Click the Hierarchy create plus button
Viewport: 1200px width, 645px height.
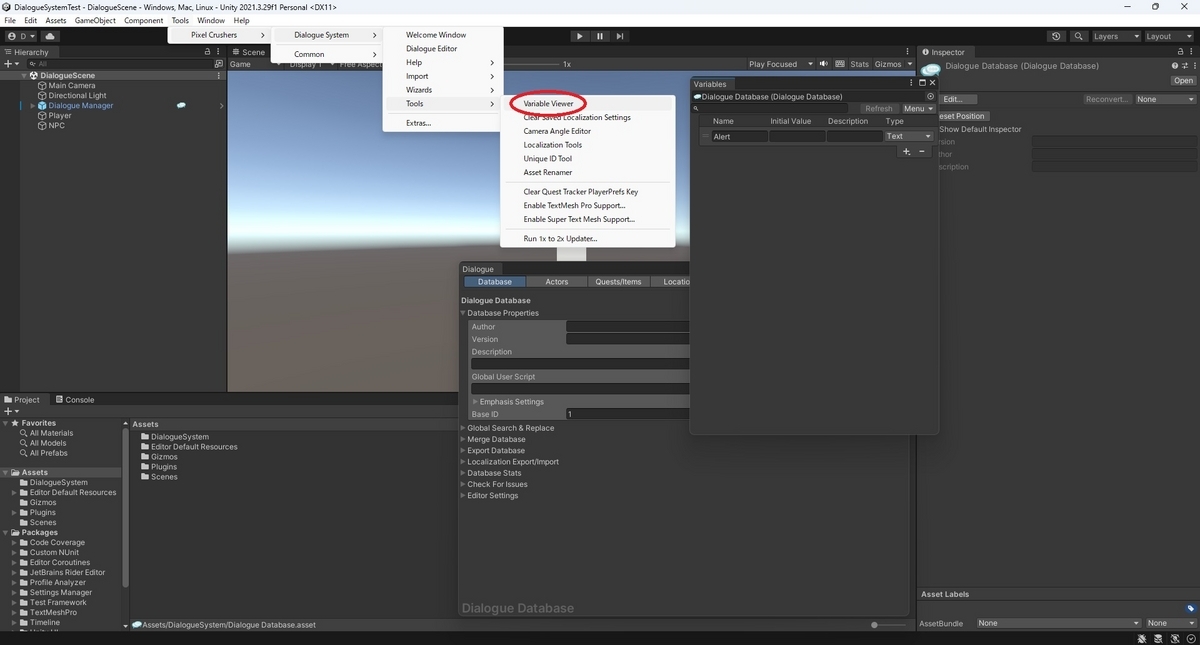12,63
